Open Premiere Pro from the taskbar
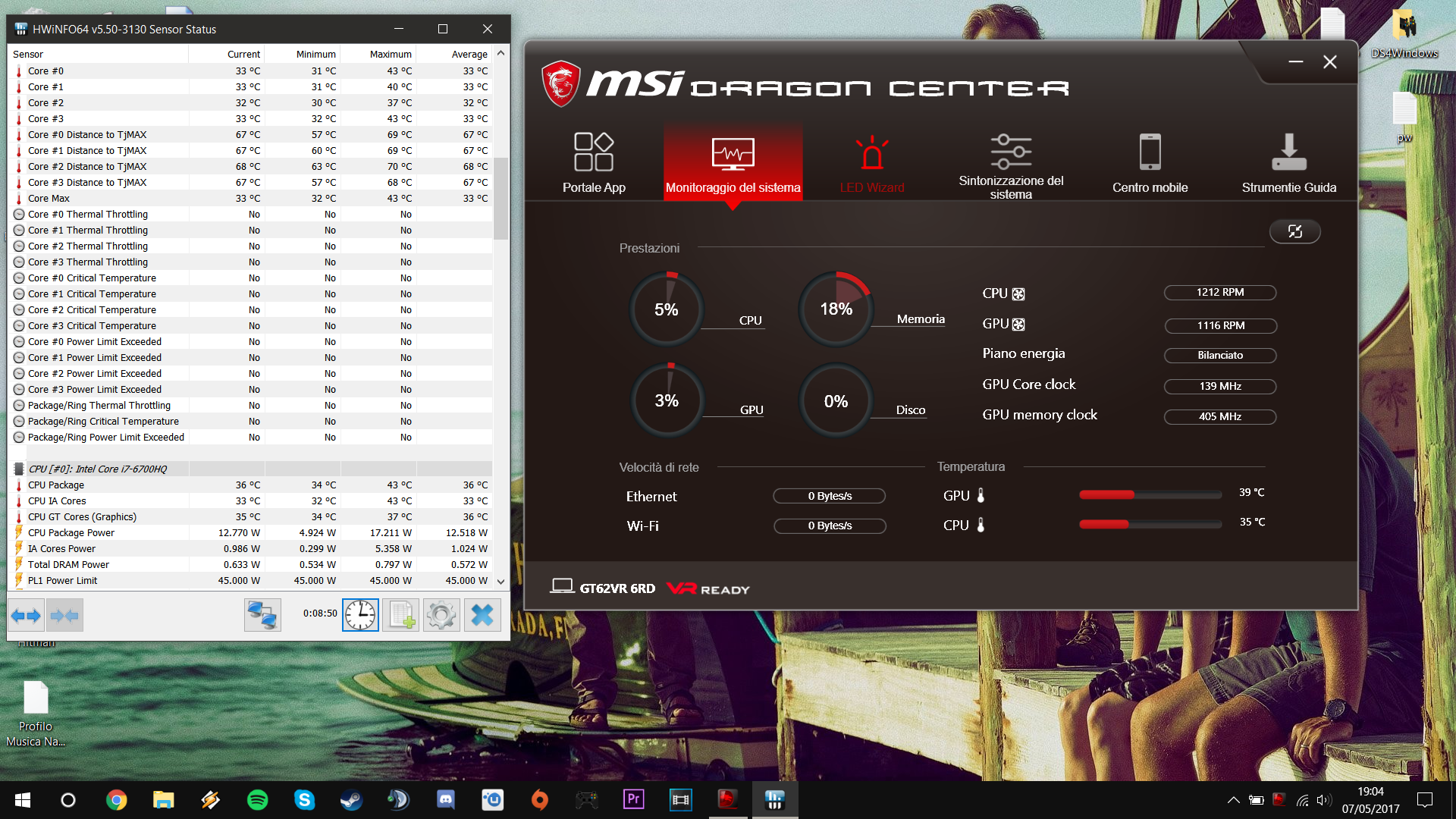Image resolution: width=1456 pixels, height=819 pixels. (x=633, y=799)
